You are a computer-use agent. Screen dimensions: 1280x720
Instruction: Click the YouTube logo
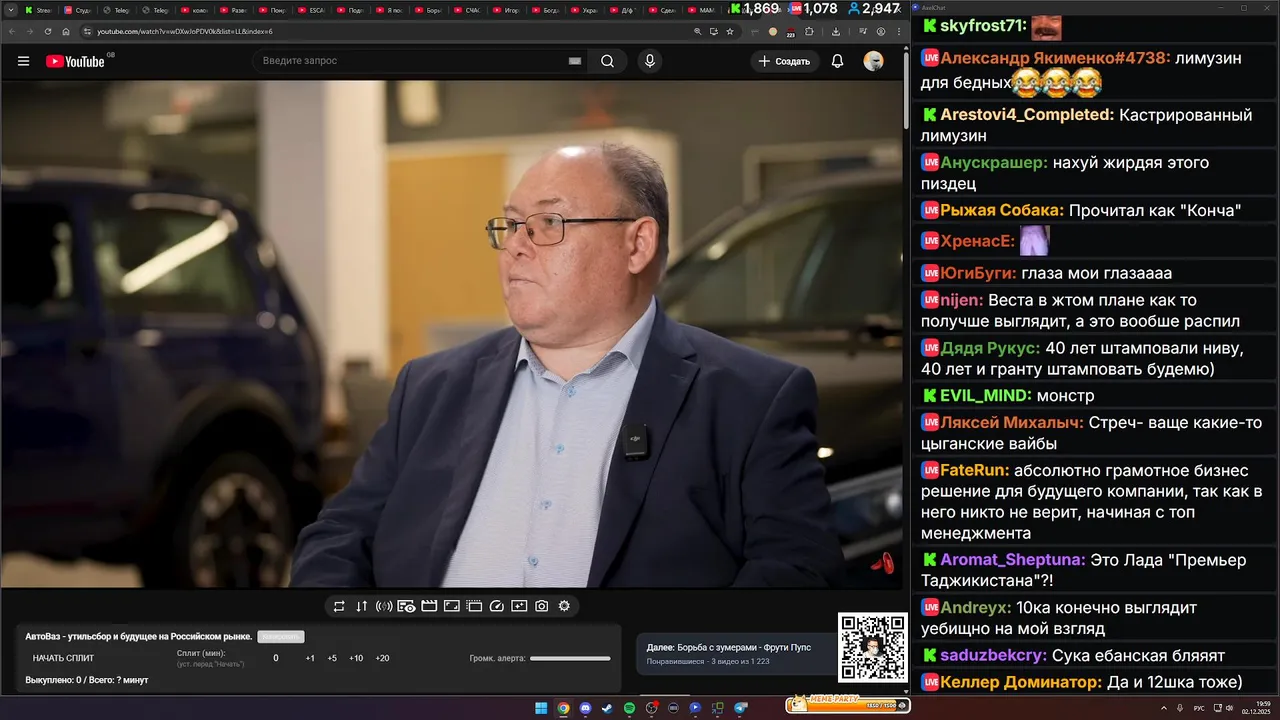coord(75,61)
